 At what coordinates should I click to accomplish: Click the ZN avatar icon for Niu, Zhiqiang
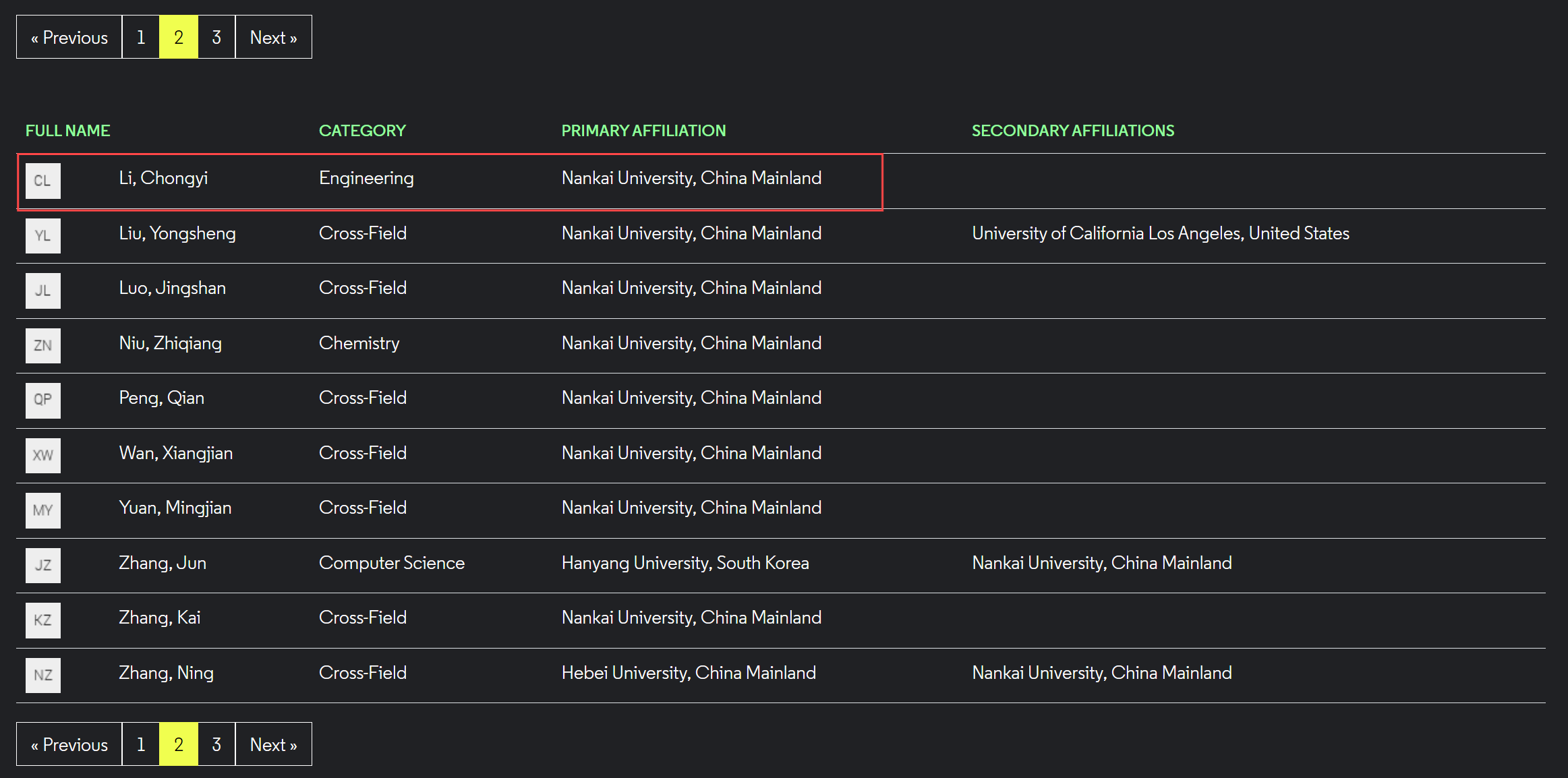point(42,346)
